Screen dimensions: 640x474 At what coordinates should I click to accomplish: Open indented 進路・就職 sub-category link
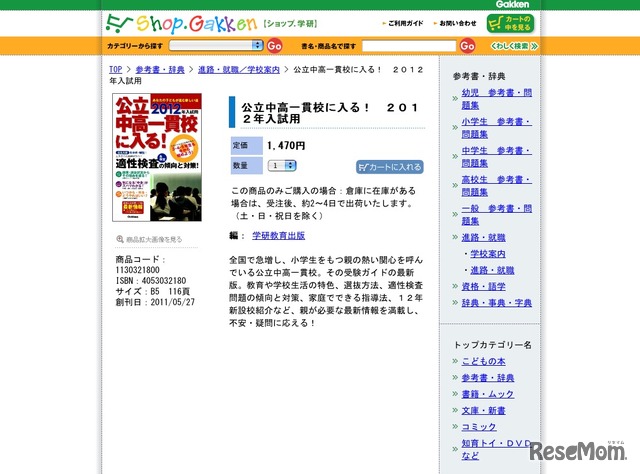[492, 270]
